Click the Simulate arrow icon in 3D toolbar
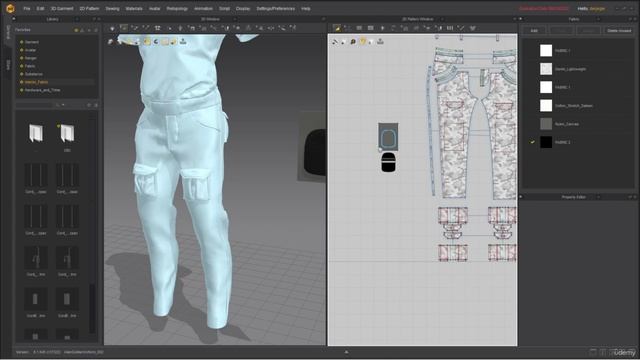Image resolution: width=640 pixels, height=360 pixels. tap(112, 28)
